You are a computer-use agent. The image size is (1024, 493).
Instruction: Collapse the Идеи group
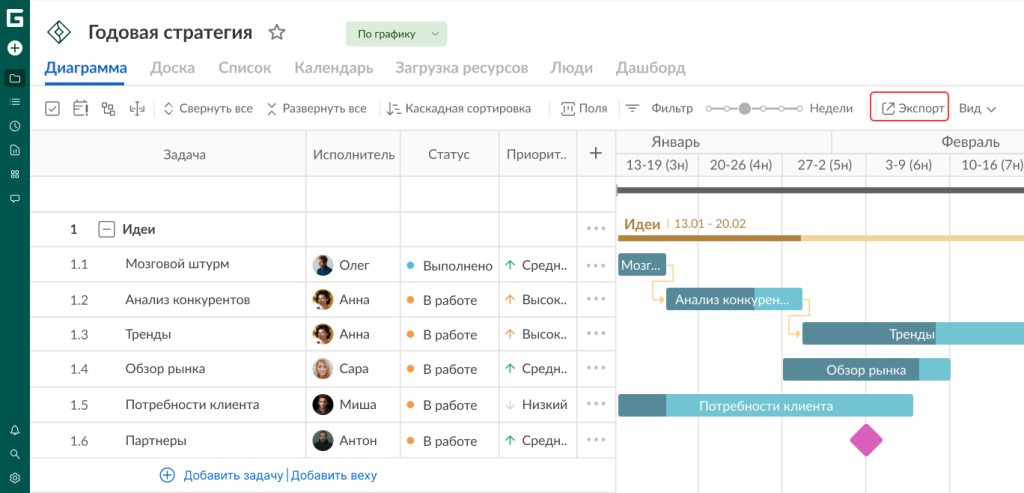coord(106,229)
